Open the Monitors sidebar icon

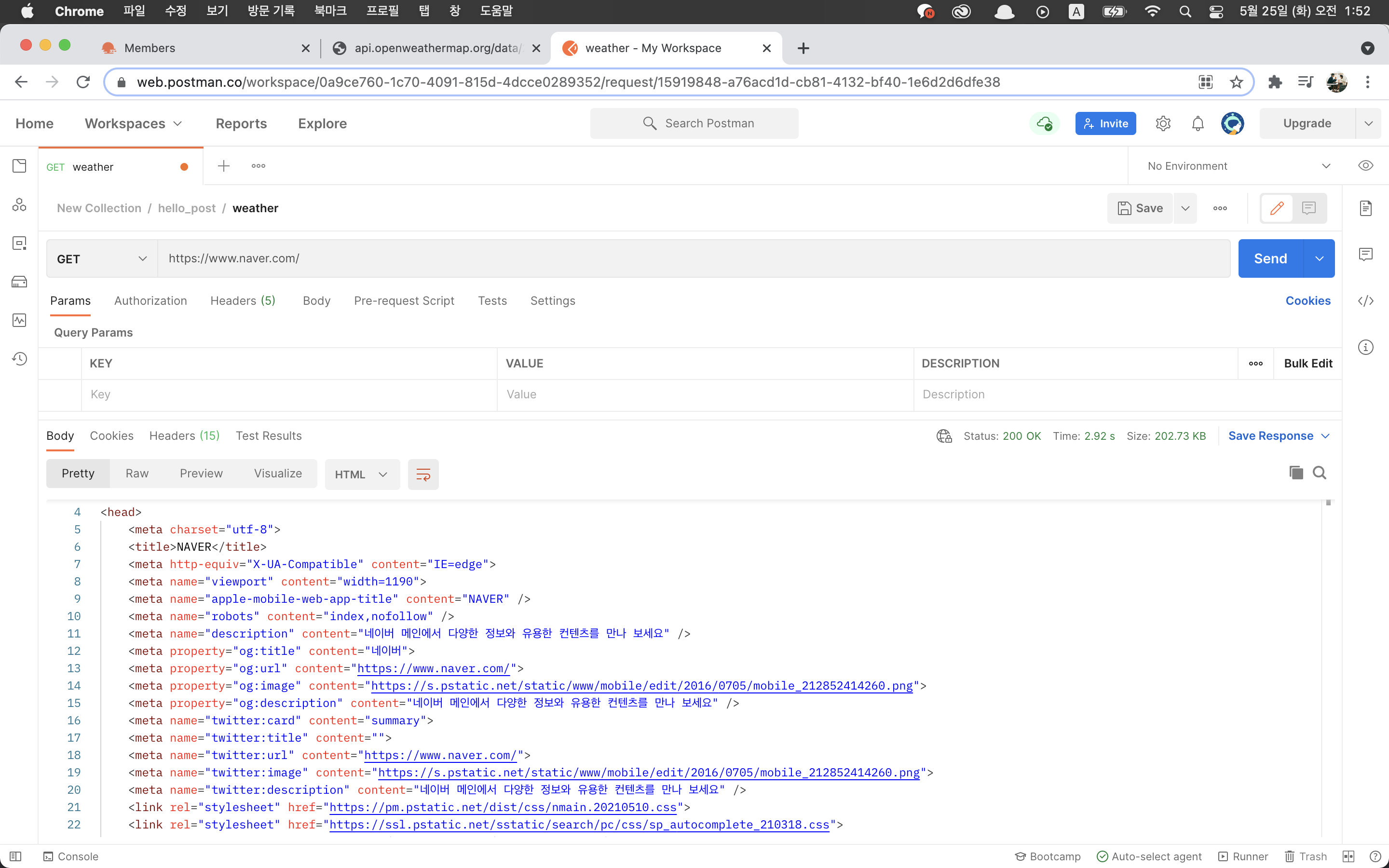pyautogui.click(x=19, y=320)
